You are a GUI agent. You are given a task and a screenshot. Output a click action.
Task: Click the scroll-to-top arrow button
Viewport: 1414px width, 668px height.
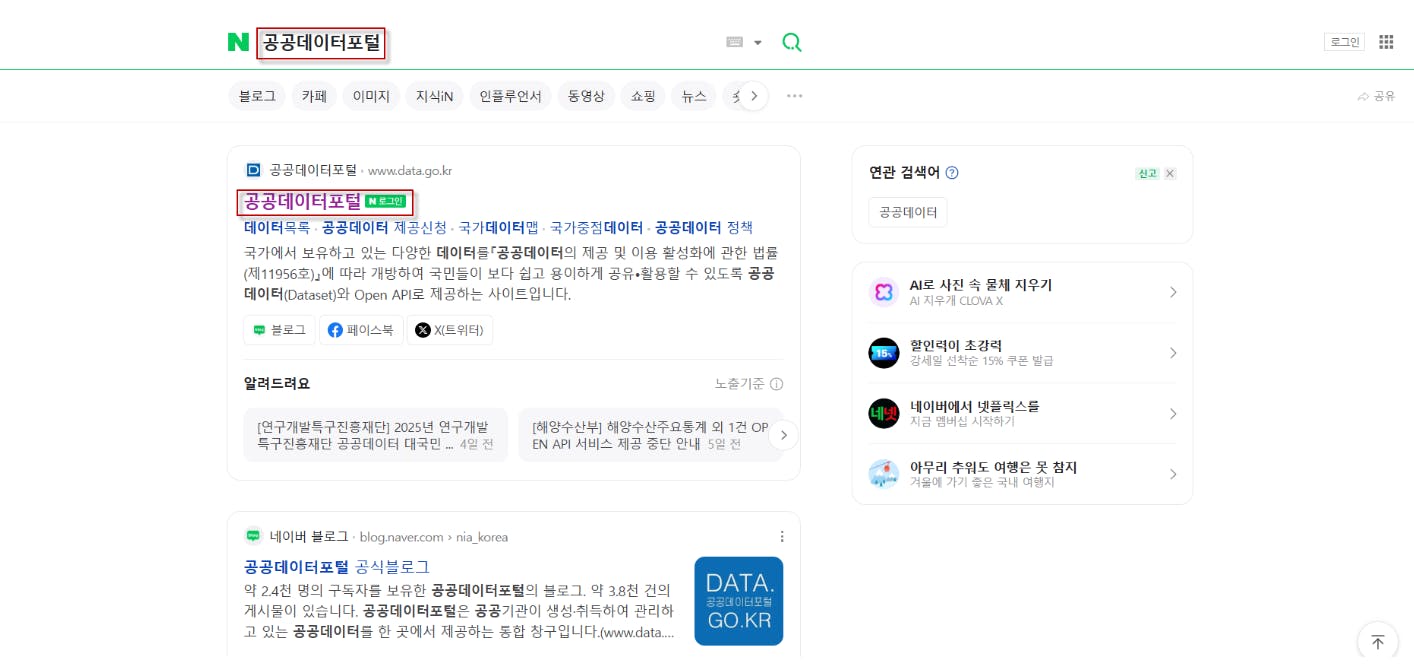point(1377,642)
